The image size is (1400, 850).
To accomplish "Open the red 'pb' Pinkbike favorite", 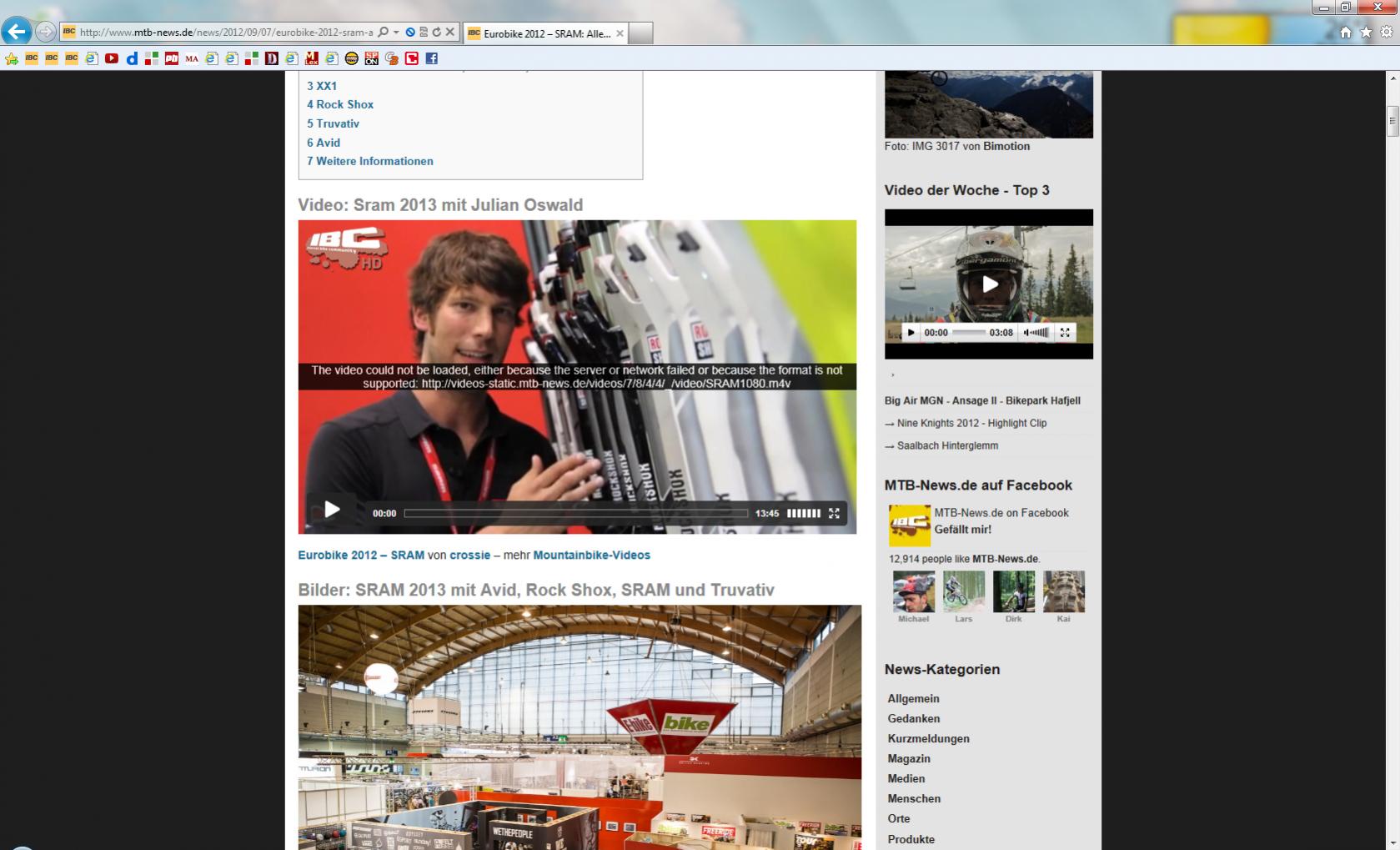I will (x=172, y=58).
